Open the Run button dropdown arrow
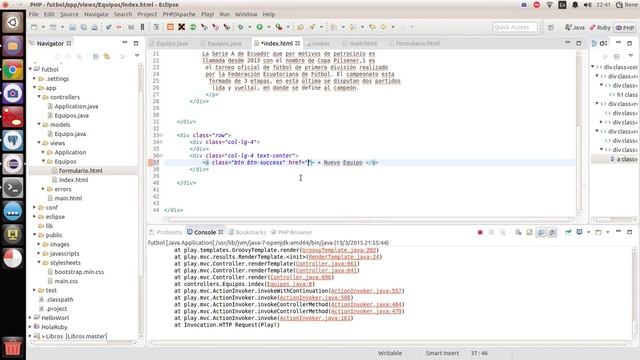640x360 pixels. tap(269, 27)
